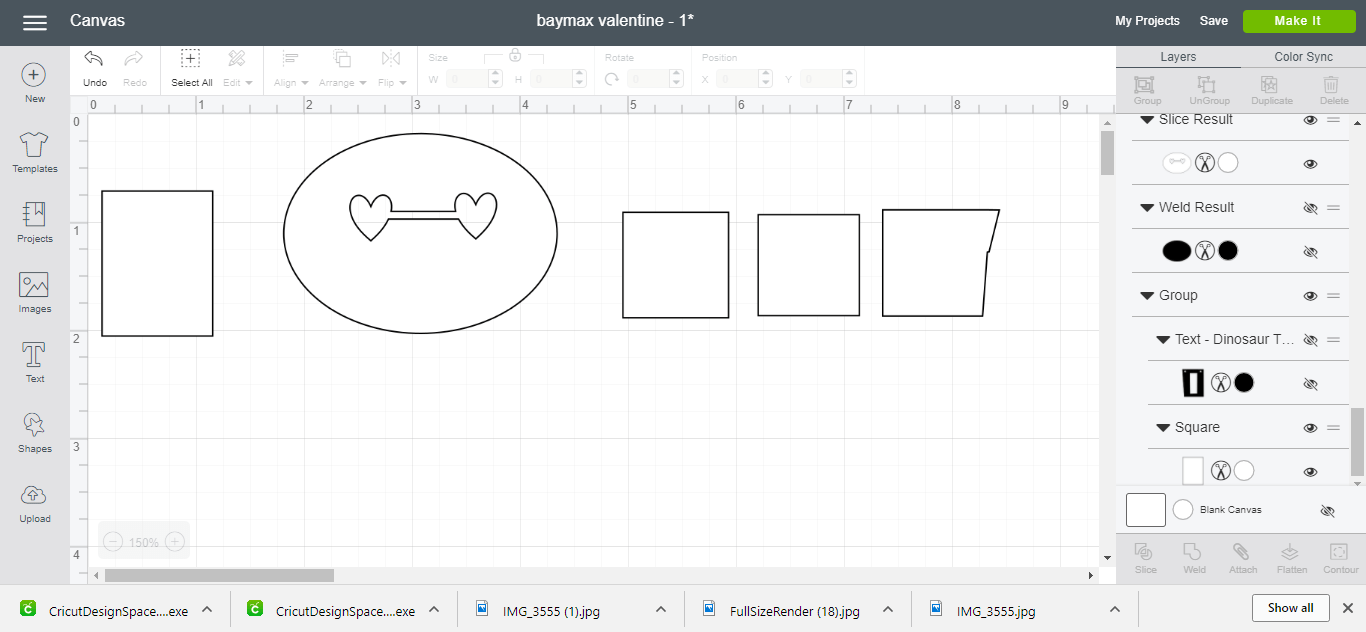Create a New project from sidebar
The height and width of the screenshot is (632, 1366).
point(34,84)
